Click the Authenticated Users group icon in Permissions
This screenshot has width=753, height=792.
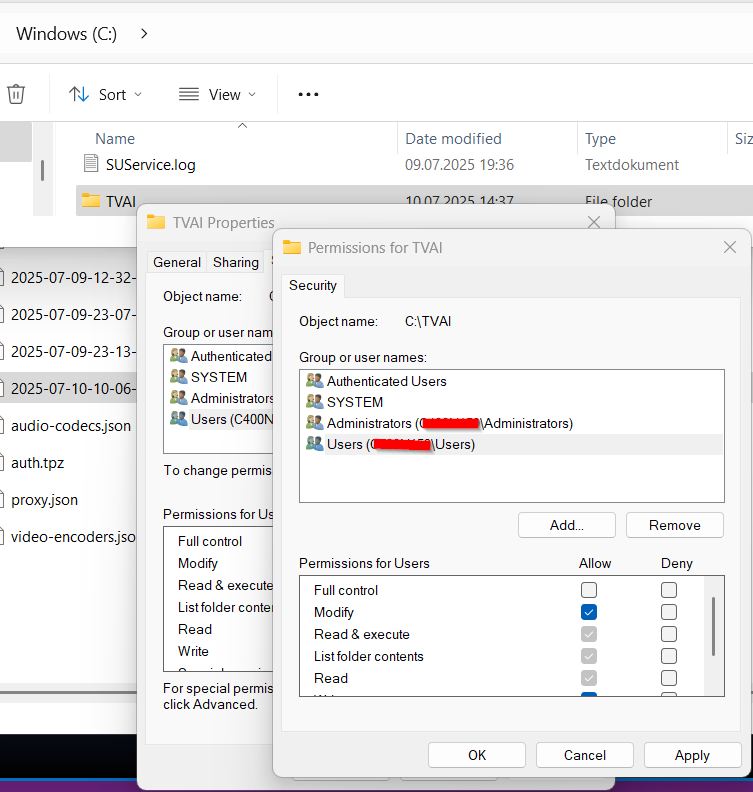tap(315, 380)
